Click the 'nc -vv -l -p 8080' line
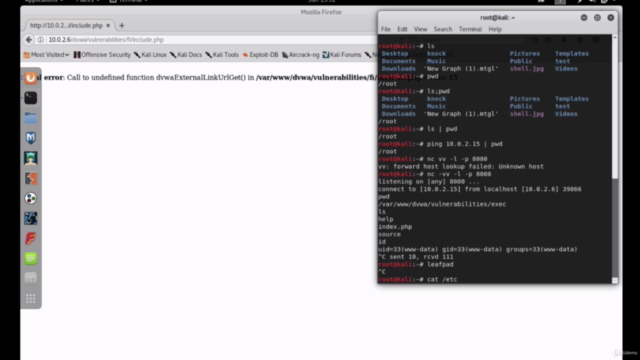 [435, 174]
